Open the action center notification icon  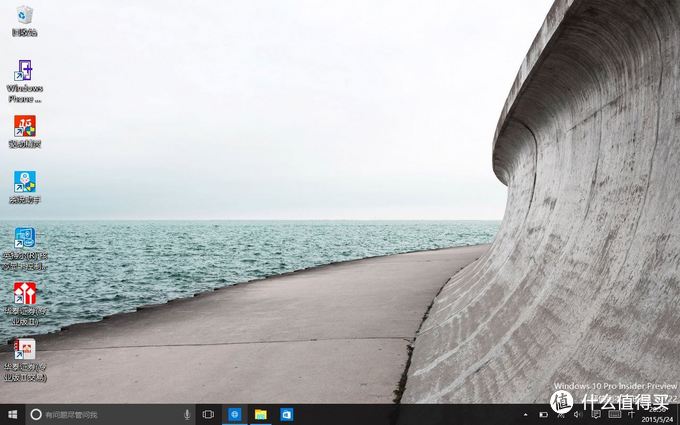(x=596, y=415)
